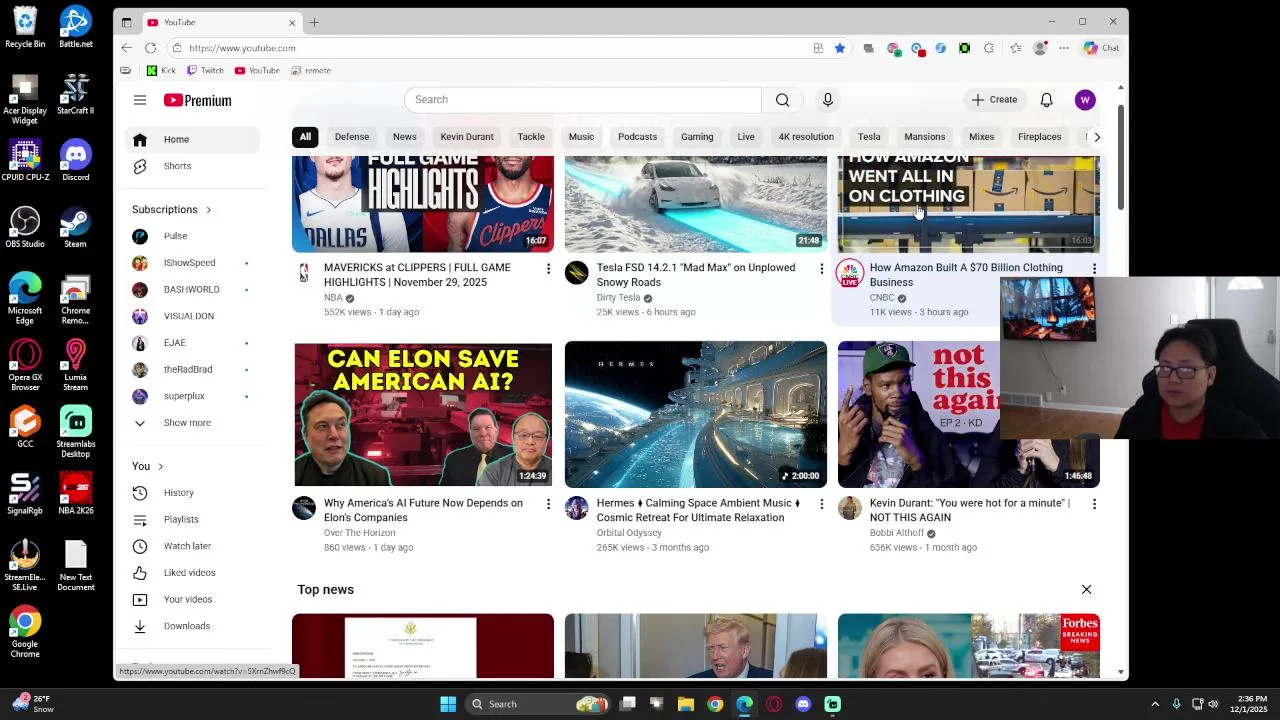
Task: Open the BASHWORLD subscription channel
Action: pos(190,290)
